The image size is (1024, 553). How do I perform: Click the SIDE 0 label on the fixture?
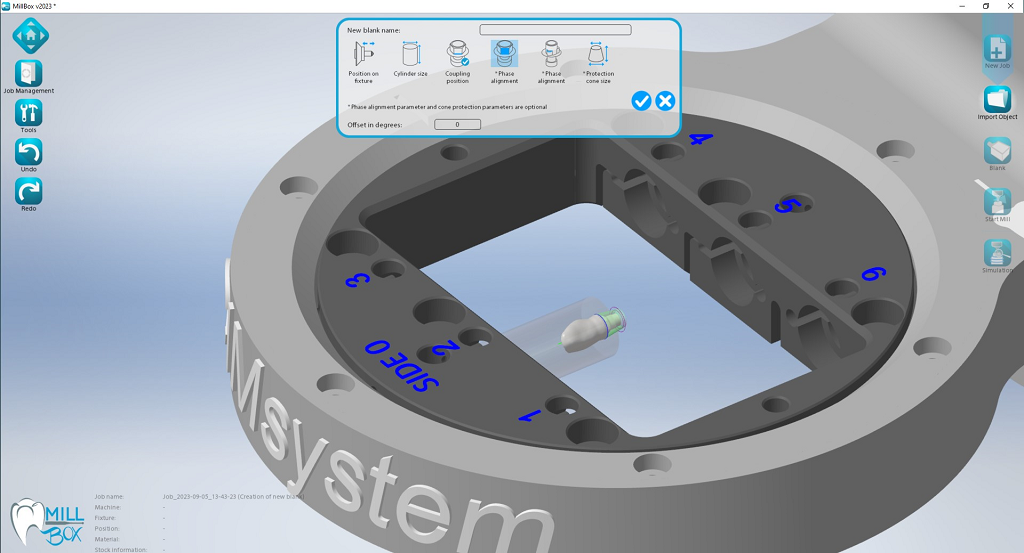[x=401, y=366]
